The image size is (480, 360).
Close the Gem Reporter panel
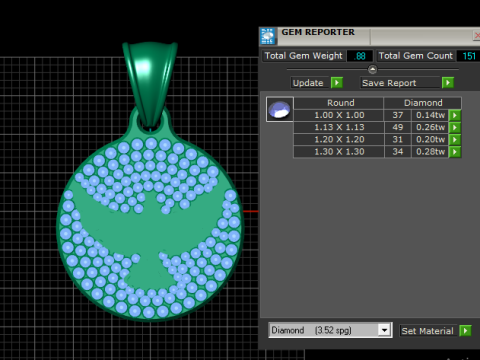point(477,36)
